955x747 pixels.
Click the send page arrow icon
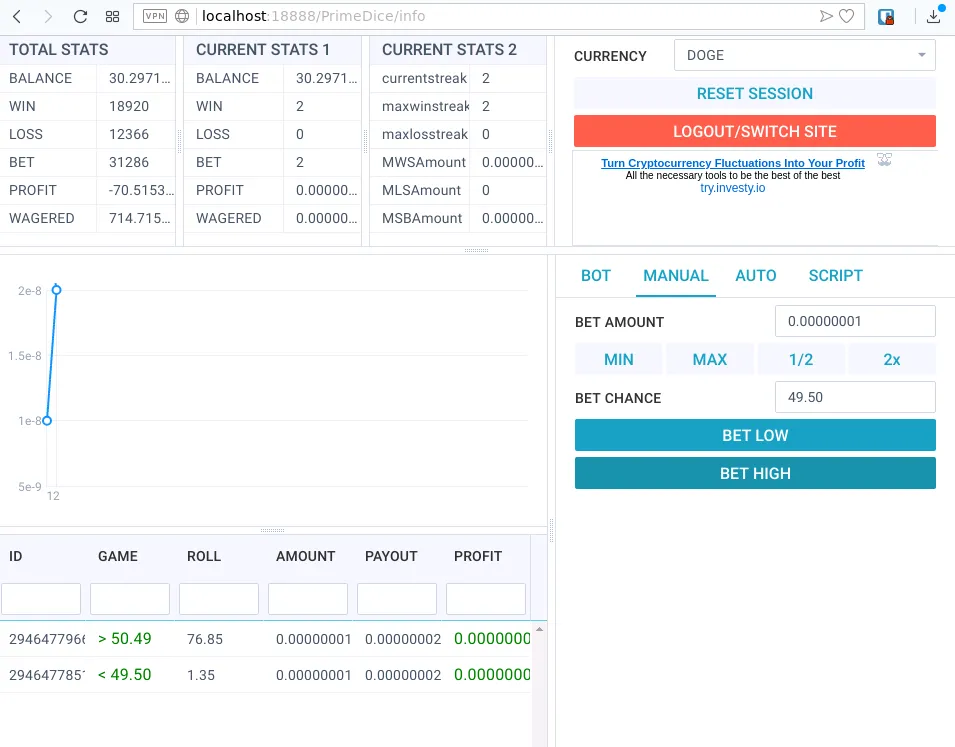tap(826, 16)
